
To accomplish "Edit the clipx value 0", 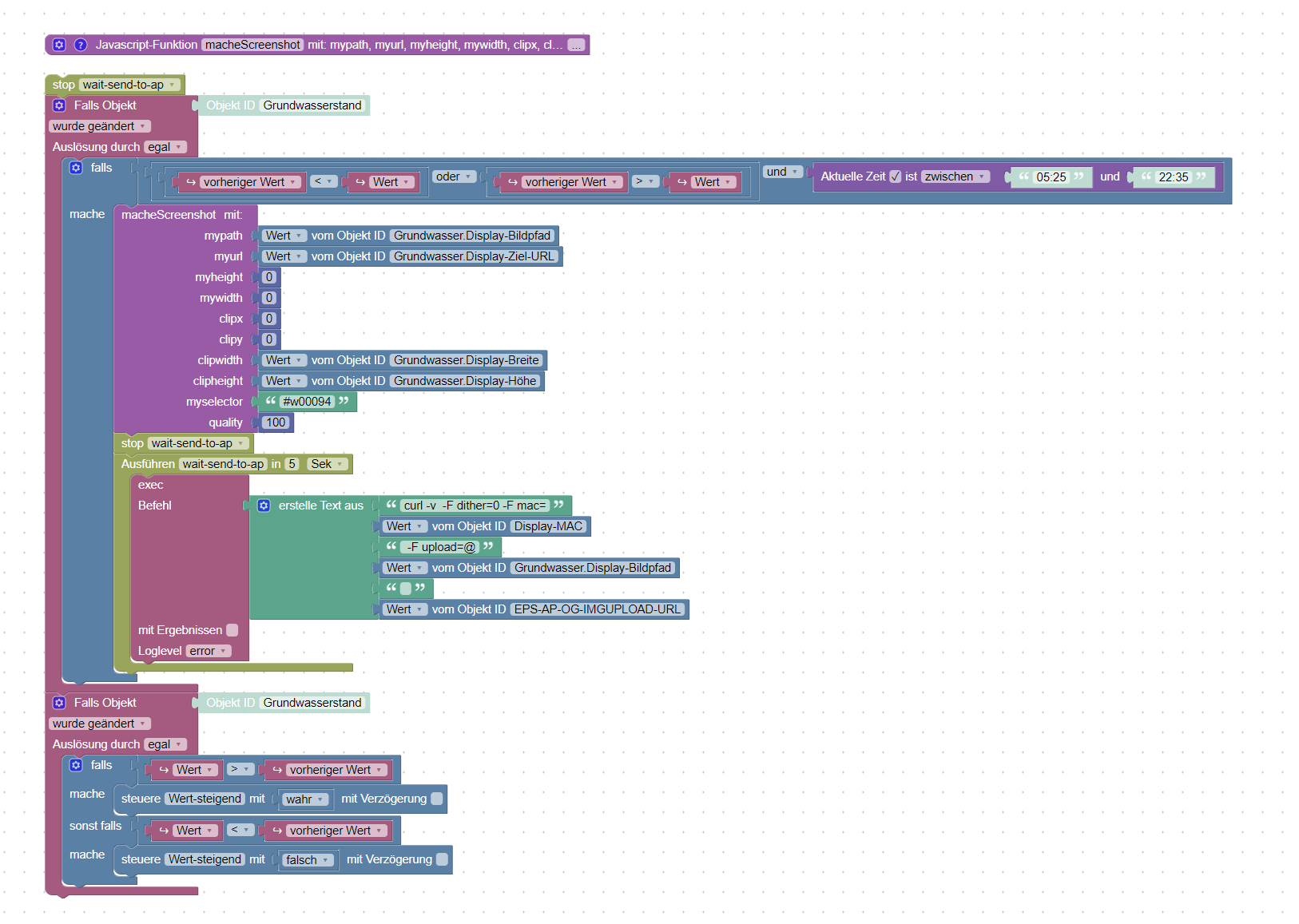I will [x=269, y=319].
